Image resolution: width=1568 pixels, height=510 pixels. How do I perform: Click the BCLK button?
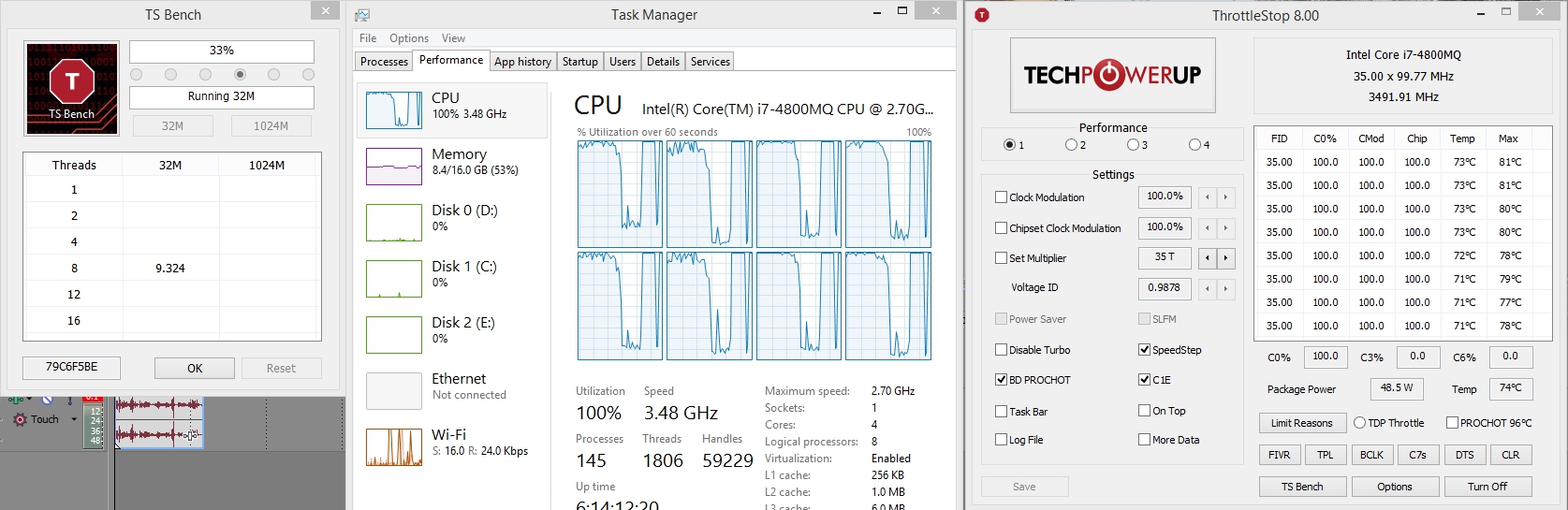coord(1371,455)
